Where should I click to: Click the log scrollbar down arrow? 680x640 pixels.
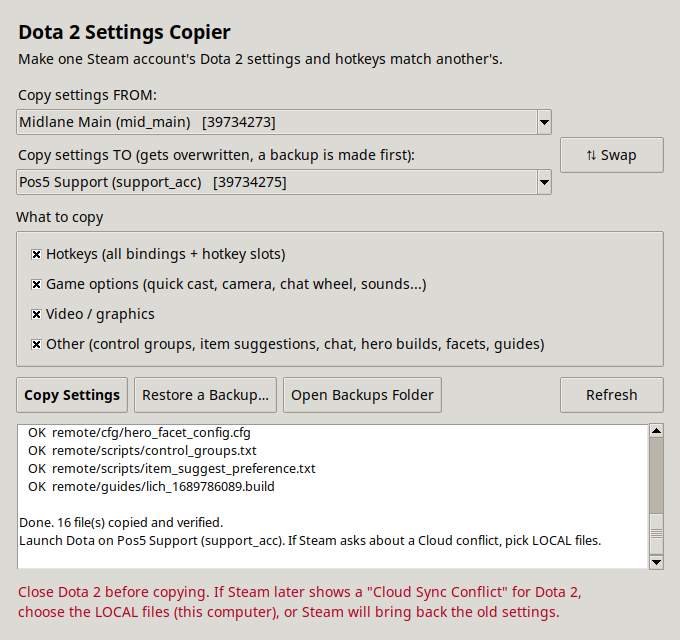point(657,562)
